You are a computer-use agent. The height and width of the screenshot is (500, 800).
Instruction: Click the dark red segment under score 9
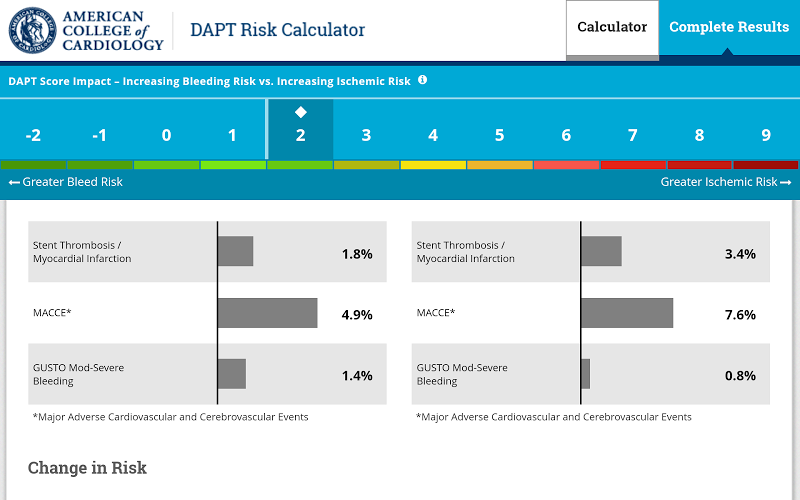pyautogui.click(x=766, y=165)
